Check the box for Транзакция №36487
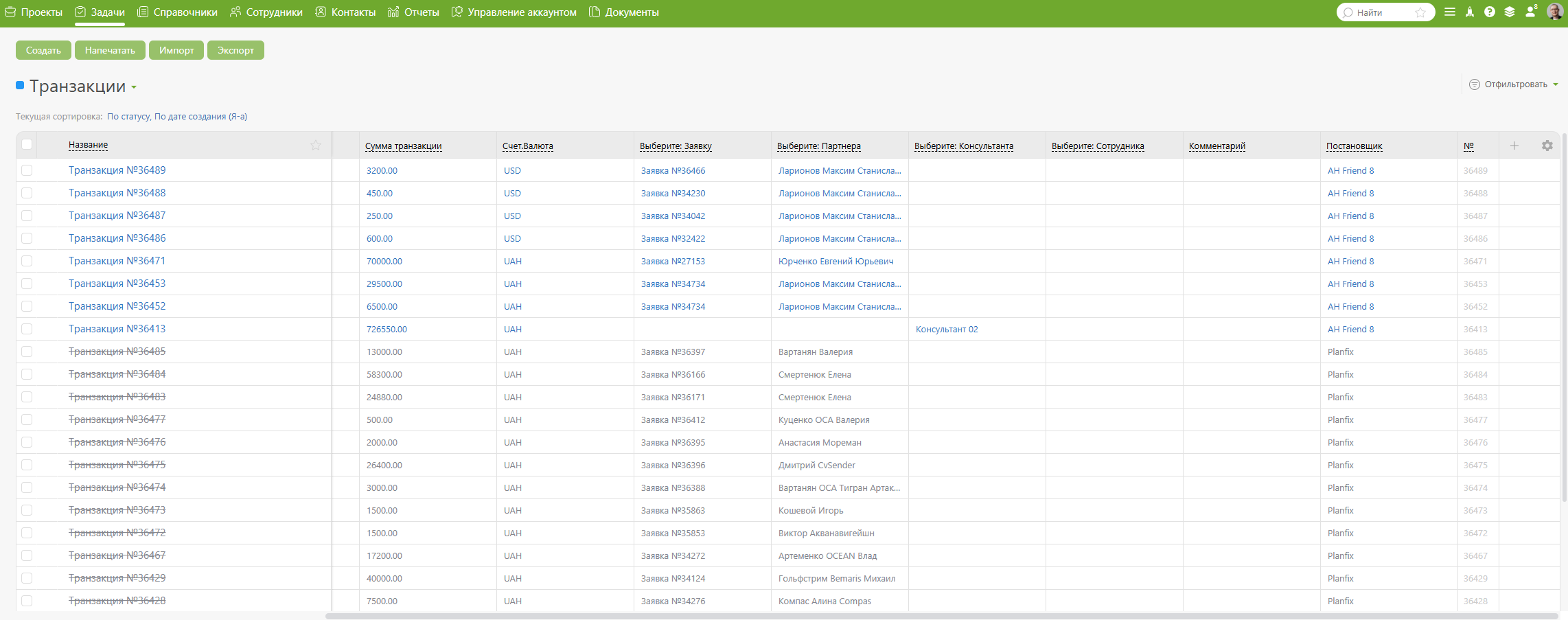Screen dimensions: 1568x620 point(27,216)
